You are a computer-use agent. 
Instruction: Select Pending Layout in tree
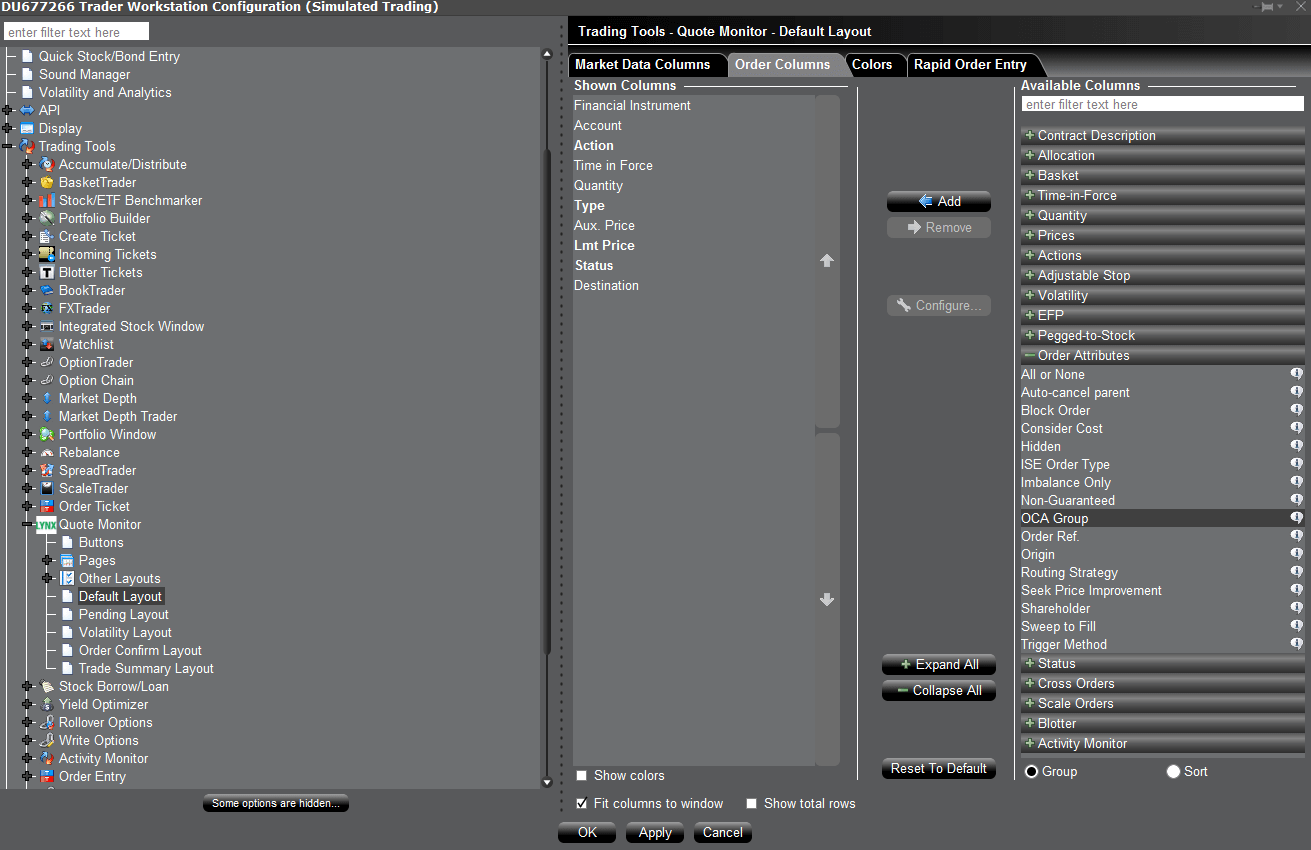(x=123, y=614)
